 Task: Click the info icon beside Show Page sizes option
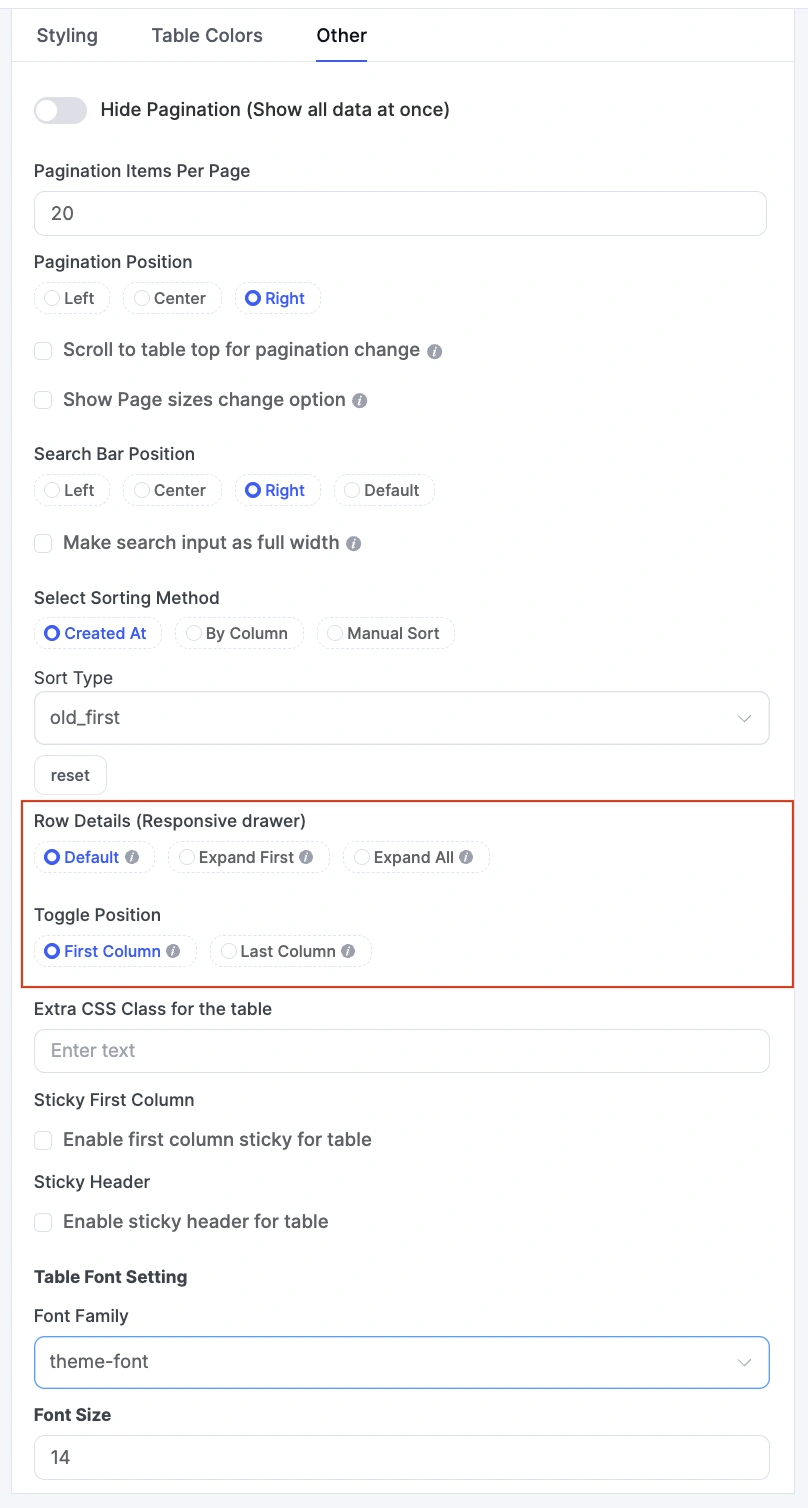pyautogui.click(x=362, y=400)
